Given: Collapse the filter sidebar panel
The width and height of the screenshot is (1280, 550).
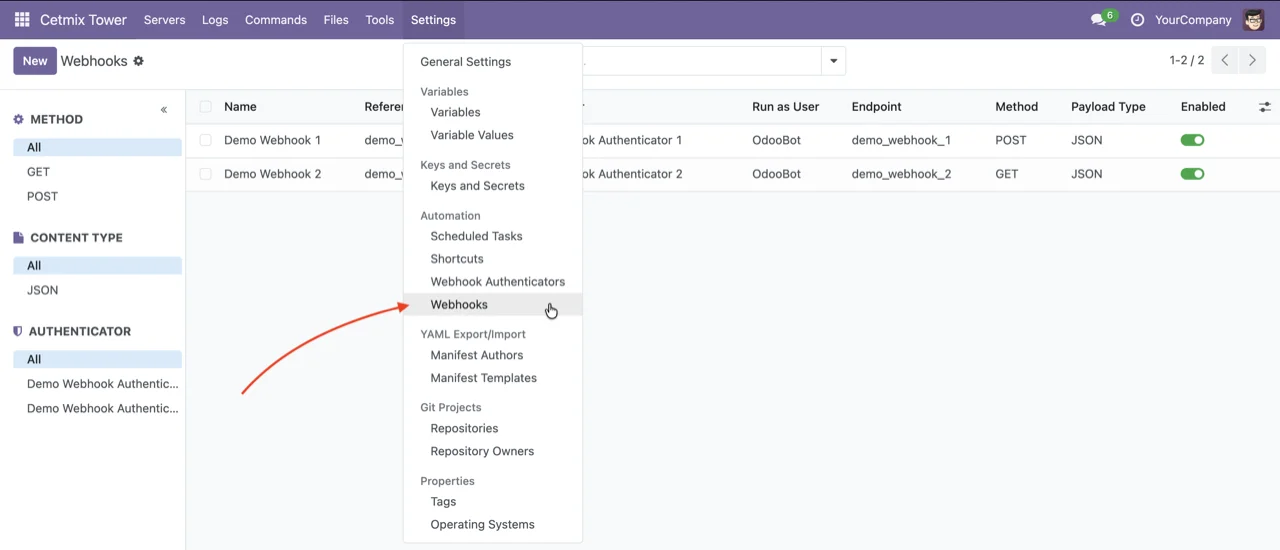Looking at the screenshot, I should (164, 110).
